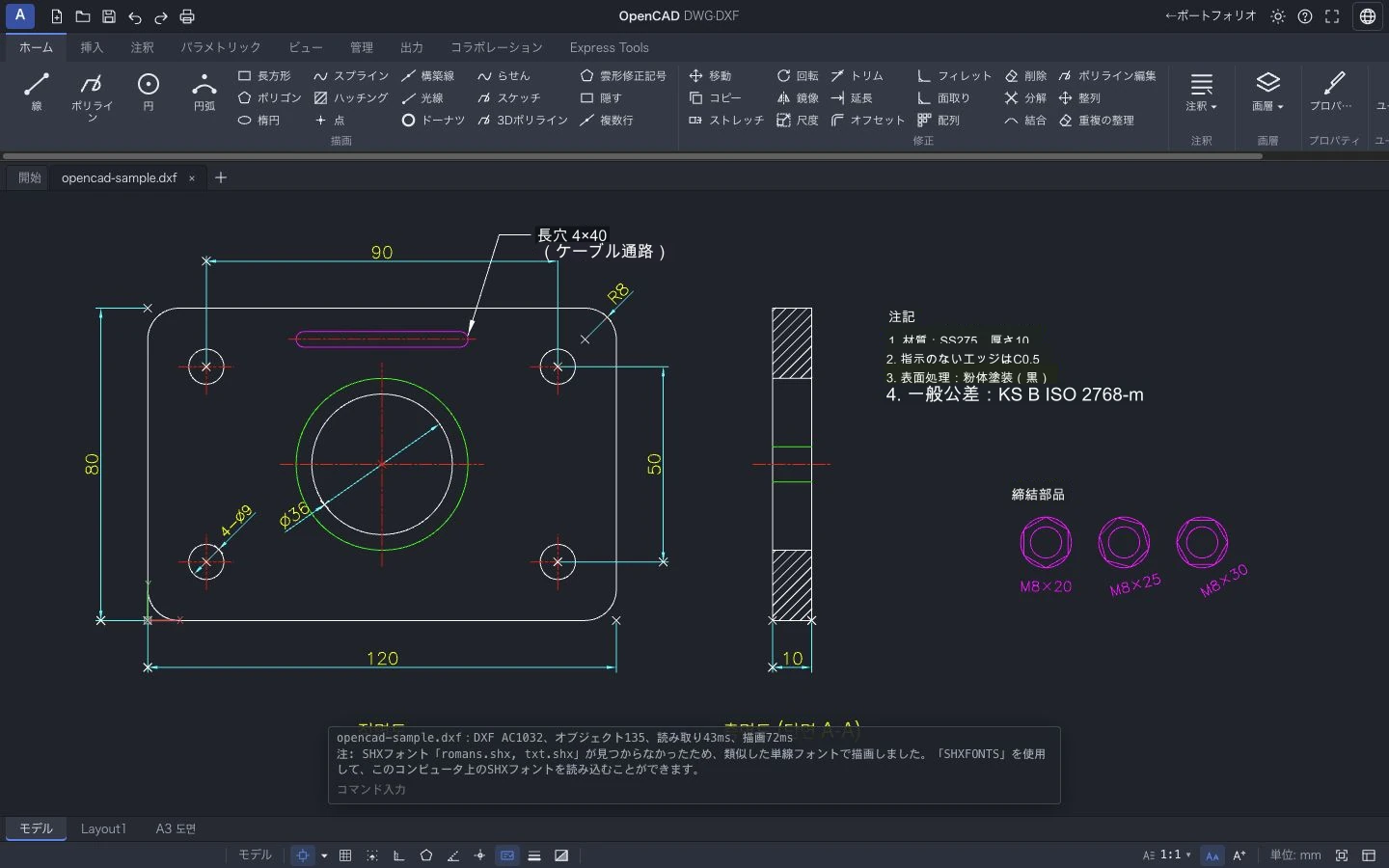Close the opencad-sample.dxf tab
Viewport: 1389px width, 868px height.
[x=192, y=177]
